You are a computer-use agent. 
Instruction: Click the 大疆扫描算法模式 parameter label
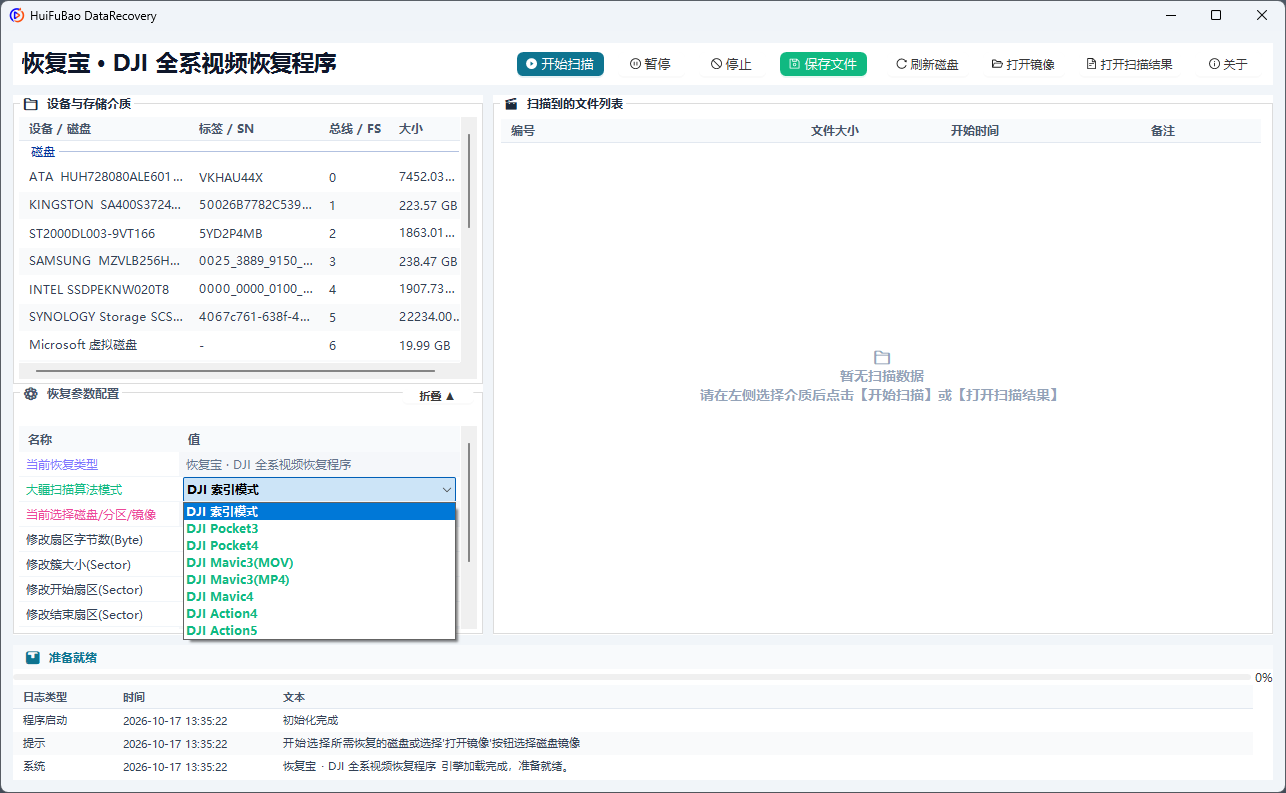tap(74, 490)
